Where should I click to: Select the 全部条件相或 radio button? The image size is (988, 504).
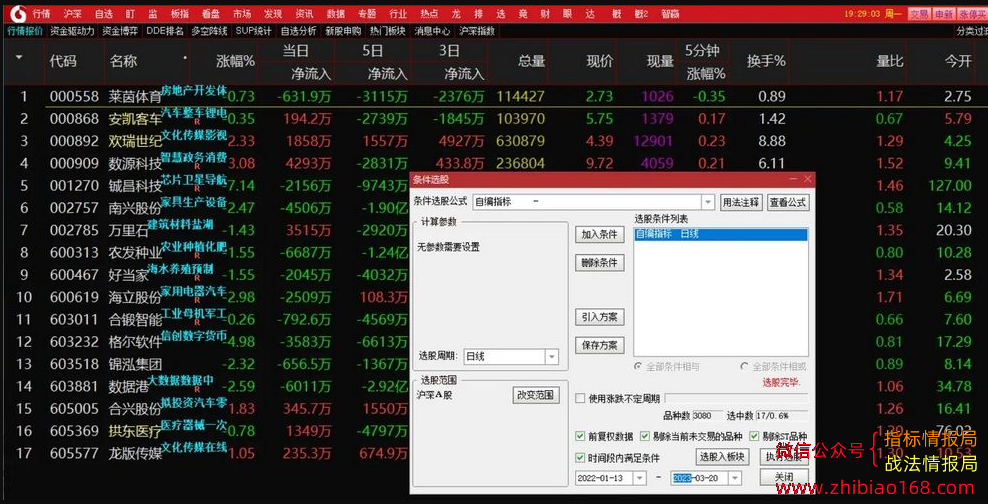[x=745, y=366]
